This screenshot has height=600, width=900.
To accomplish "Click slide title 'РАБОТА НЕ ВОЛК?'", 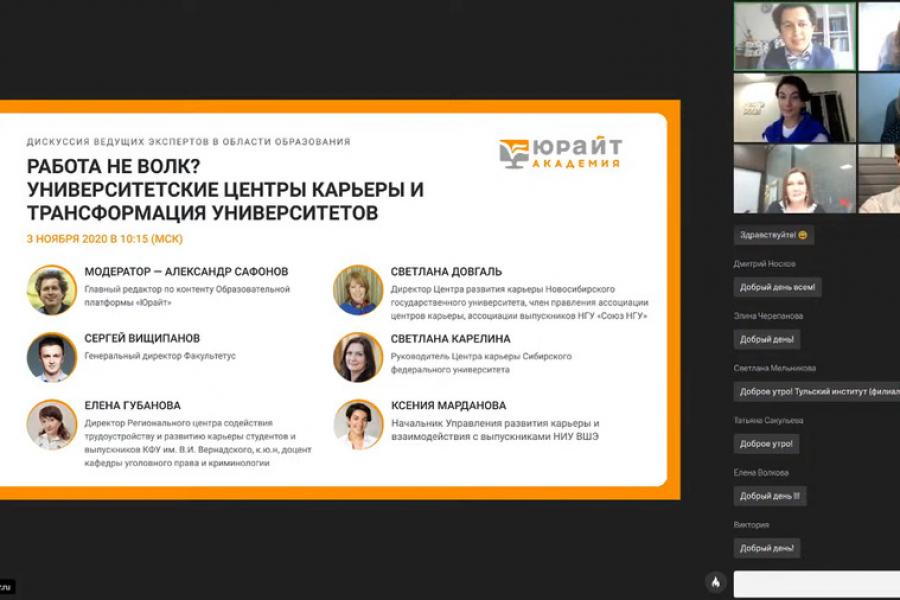I will click(114, 167).
